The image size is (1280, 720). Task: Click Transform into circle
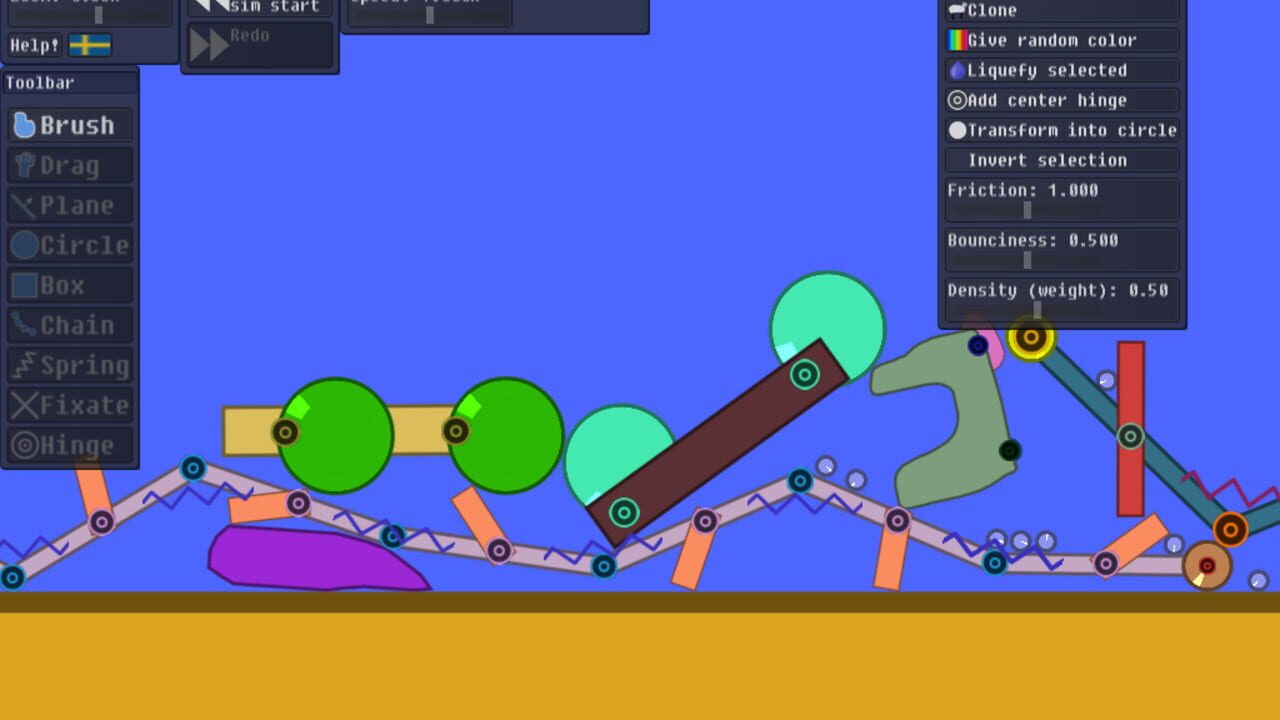click(1062, 131)
